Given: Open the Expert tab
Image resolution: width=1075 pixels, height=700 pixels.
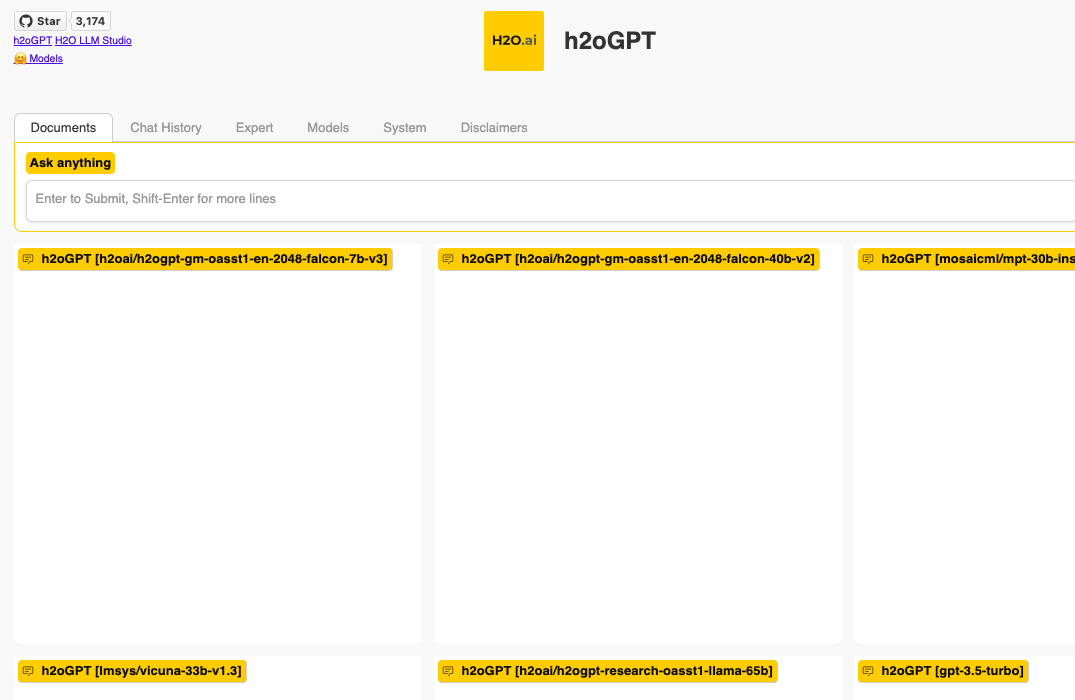Looking at the screenshot, I should [x=254, y=128].
